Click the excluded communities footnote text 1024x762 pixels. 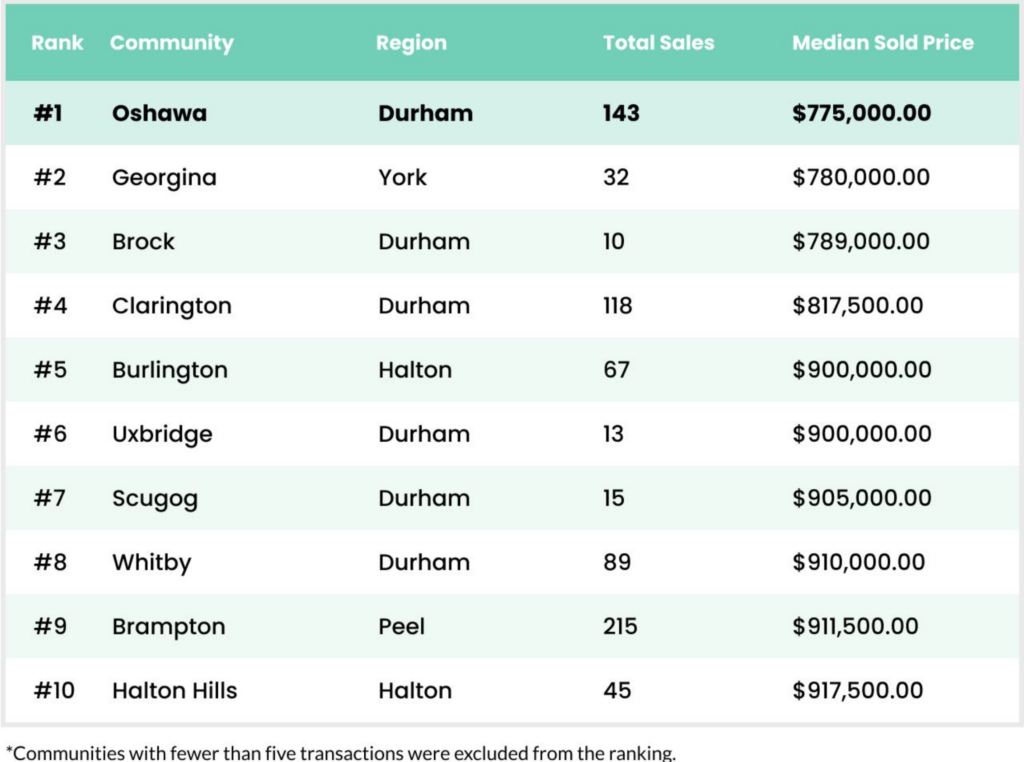click(x=341, y=752)
